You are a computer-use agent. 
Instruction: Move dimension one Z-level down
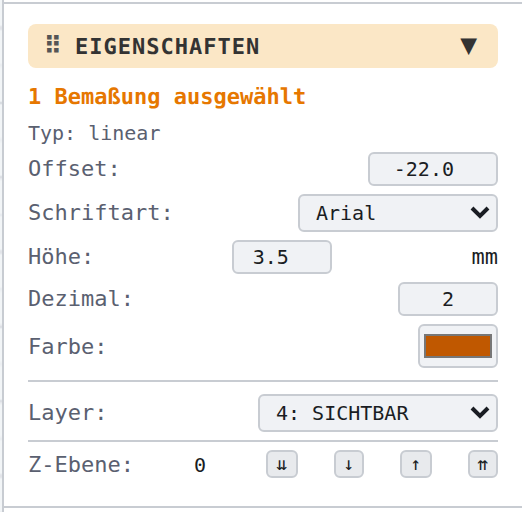point(349,464)
